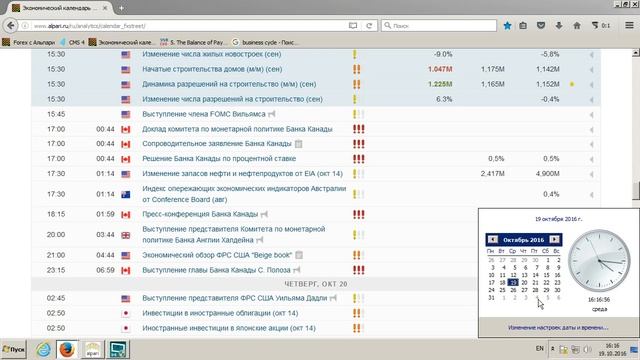Open event Динамика разрешений на строительство (м/м) (сен)
640x360 pixels.
click(x=229, y=84)
